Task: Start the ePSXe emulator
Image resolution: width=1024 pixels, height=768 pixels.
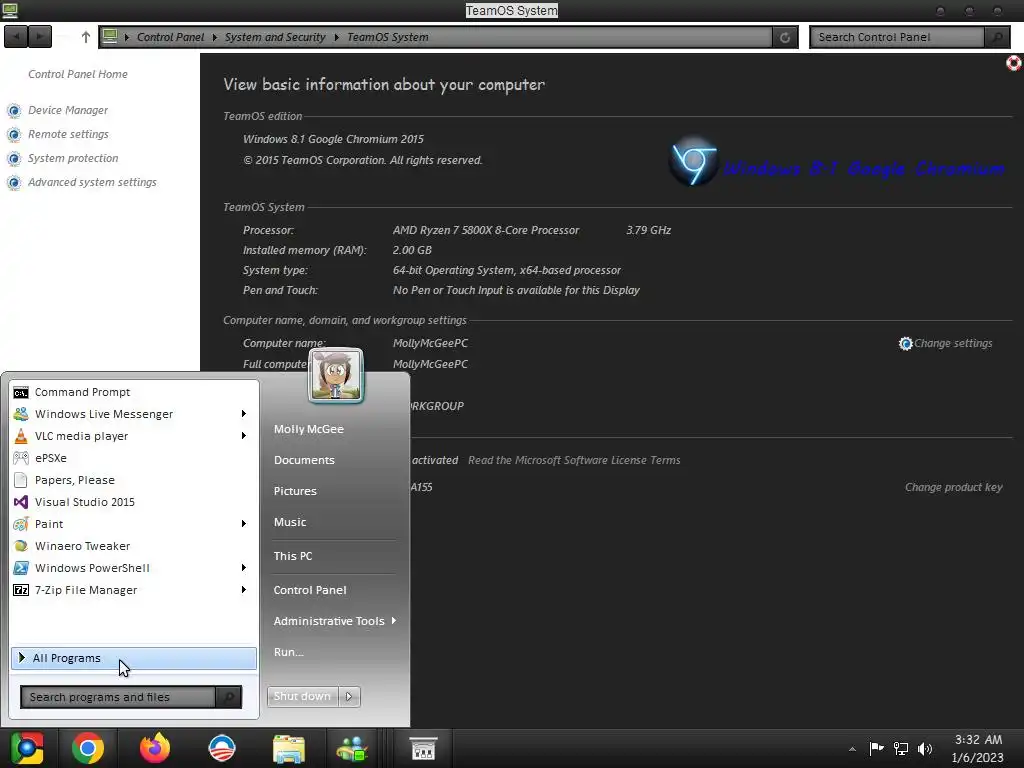Action: pos(50,458)
